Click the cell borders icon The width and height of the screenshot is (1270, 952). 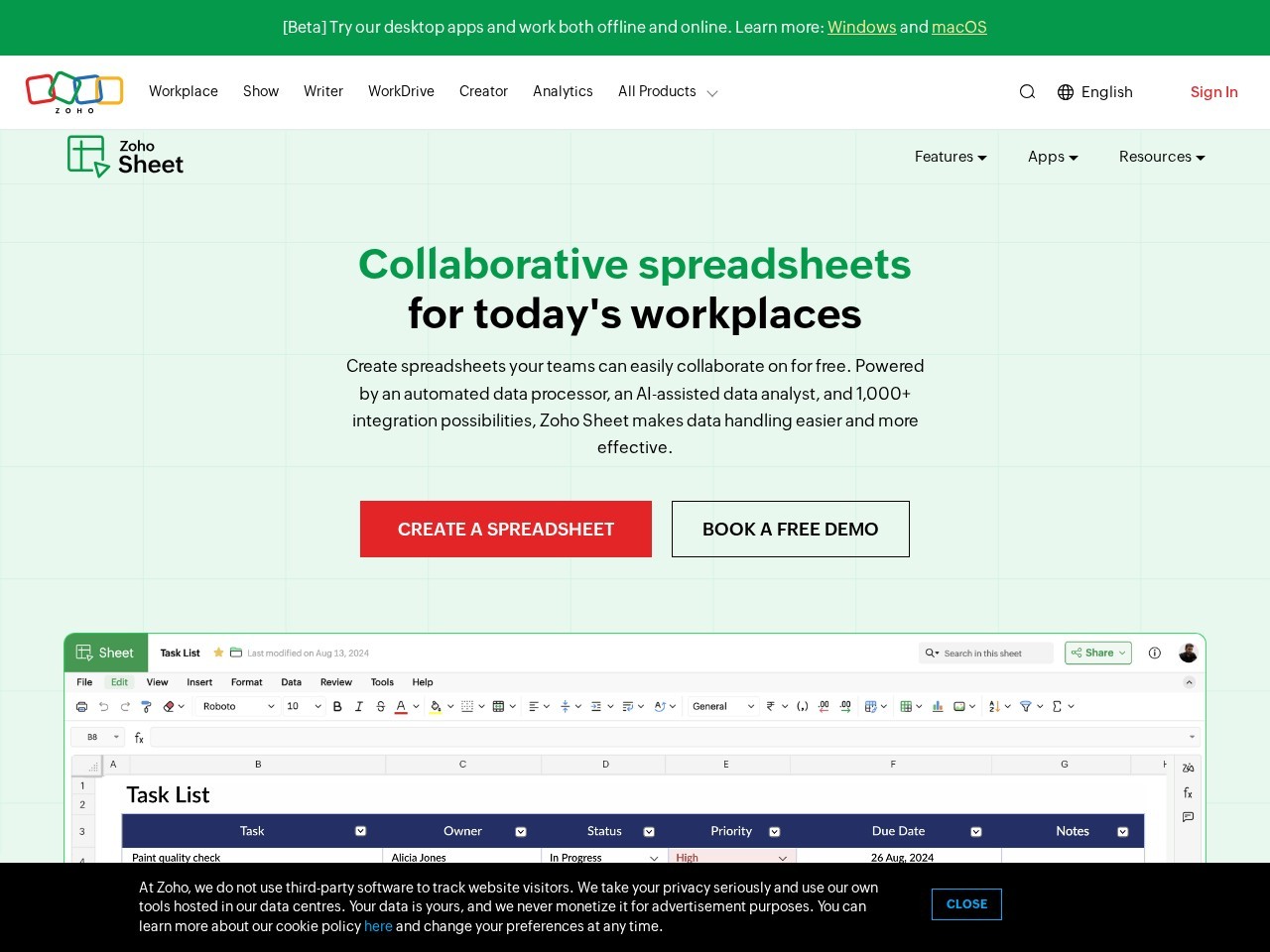(467, 706)
